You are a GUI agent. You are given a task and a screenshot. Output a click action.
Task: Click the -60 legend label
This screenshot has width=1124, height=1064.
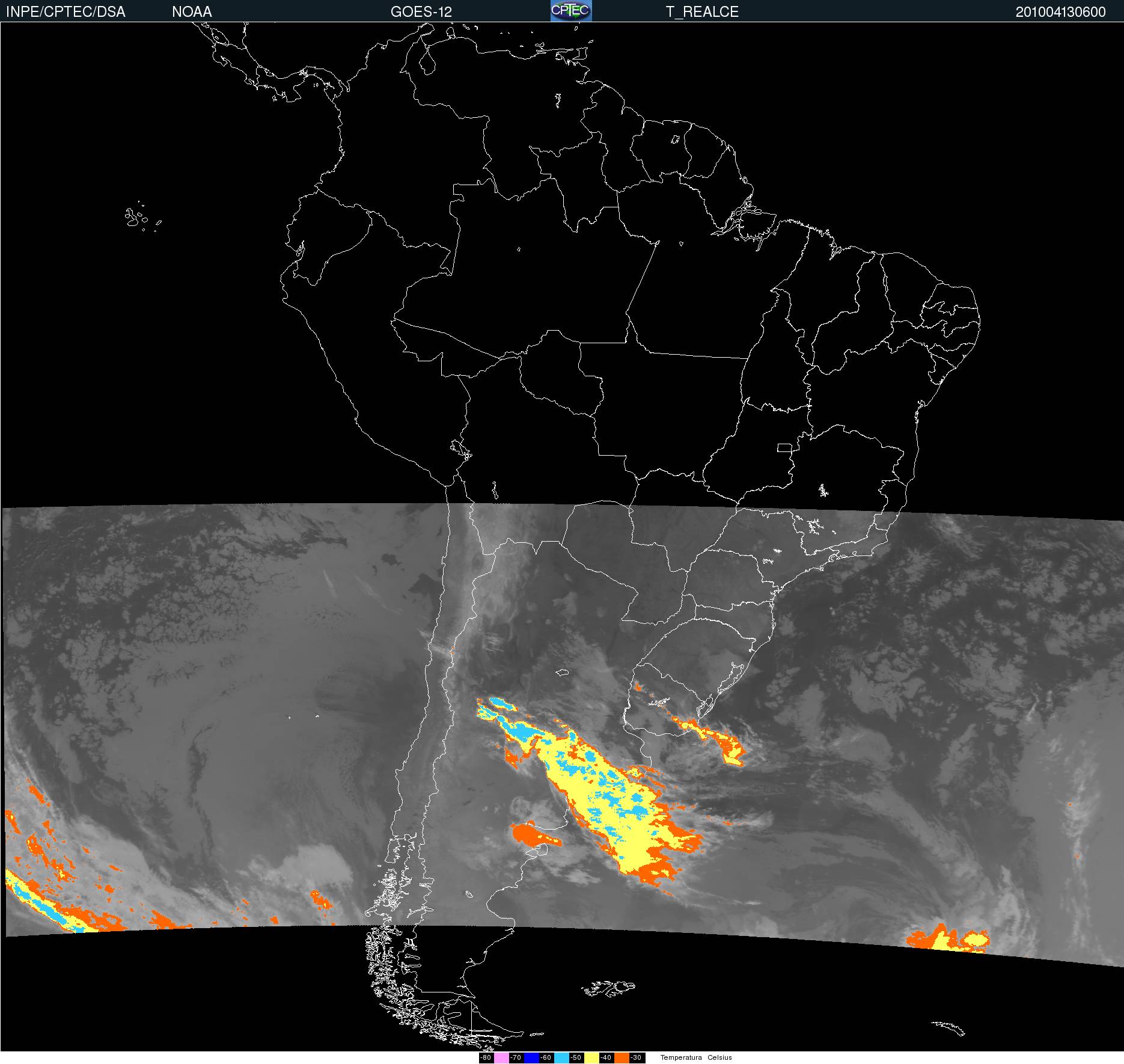[546, 1058]
